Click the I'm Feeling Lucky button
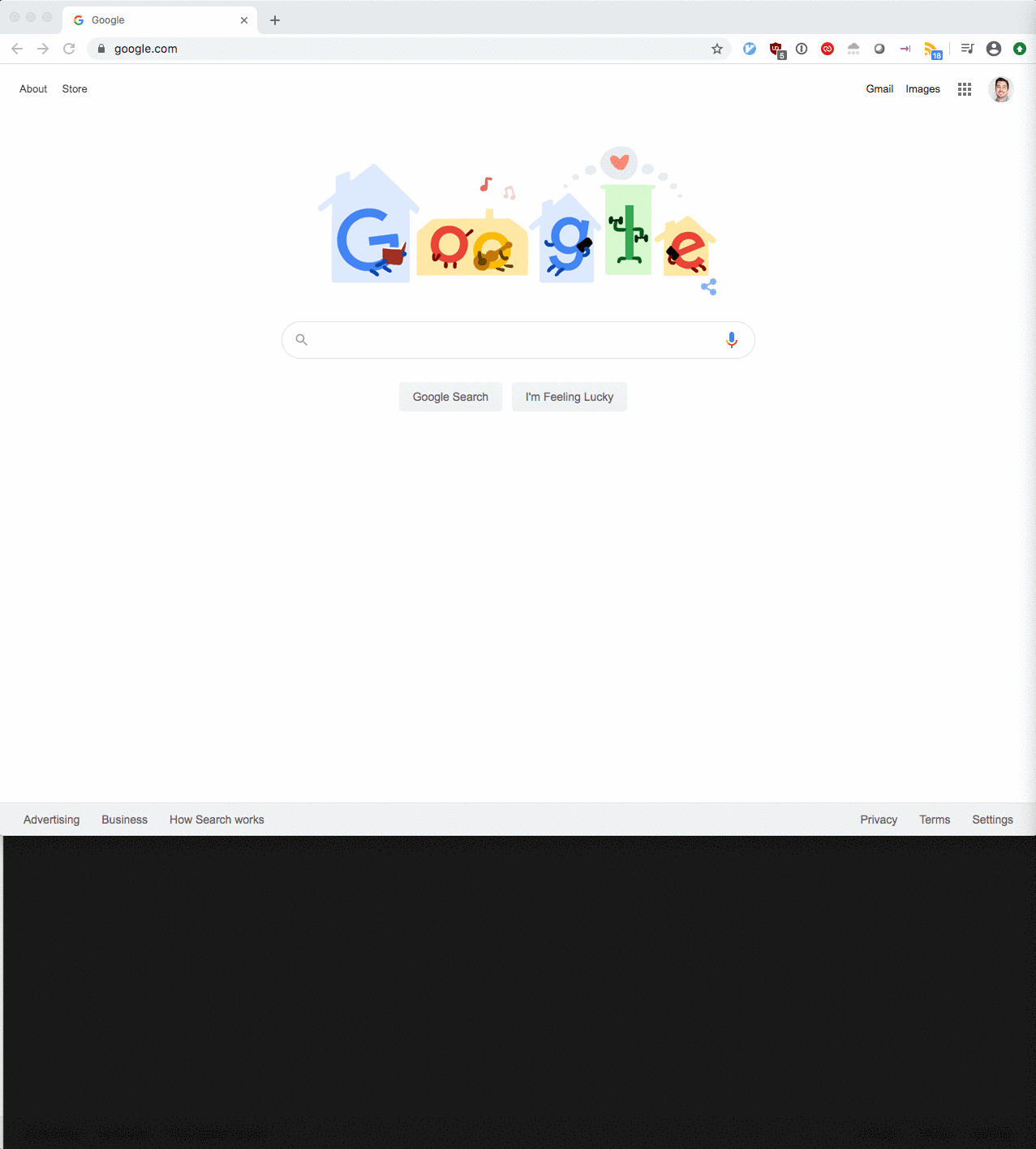Screen dimensions: 1036x1149 570,397
